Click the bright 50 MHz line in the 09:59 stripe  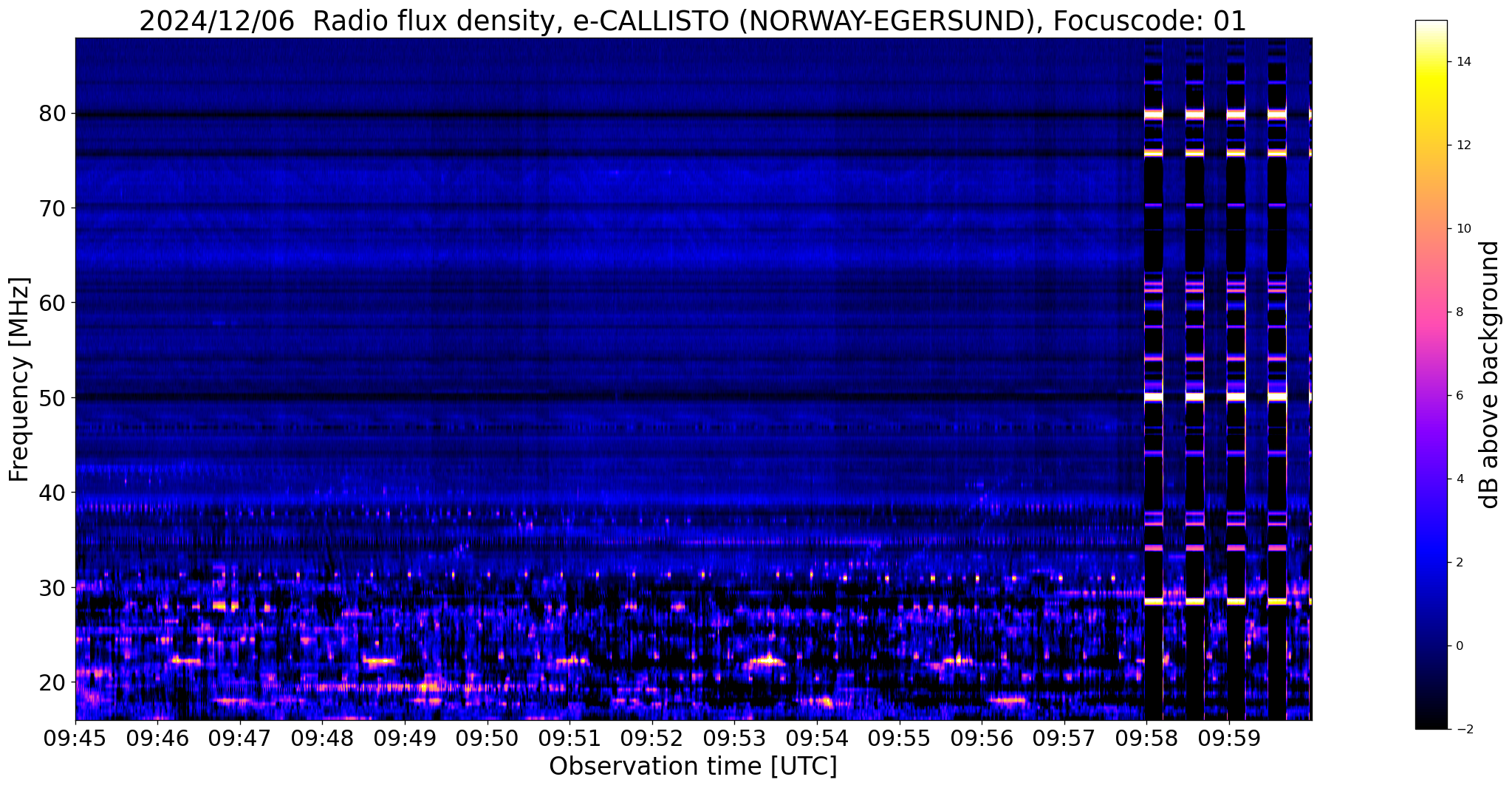tap(1236, 397)
